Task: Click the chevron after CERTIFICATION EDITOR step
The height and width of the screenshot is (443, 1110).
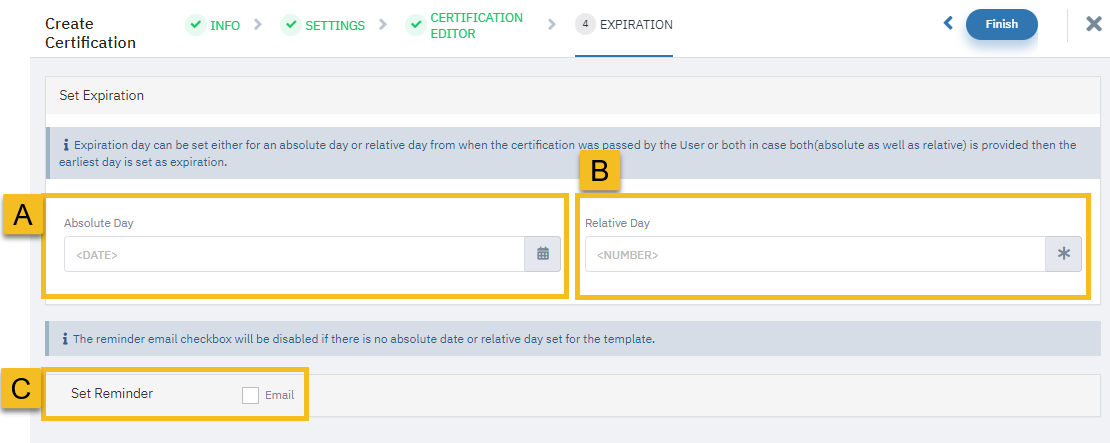Action: [x=551, y=25]
